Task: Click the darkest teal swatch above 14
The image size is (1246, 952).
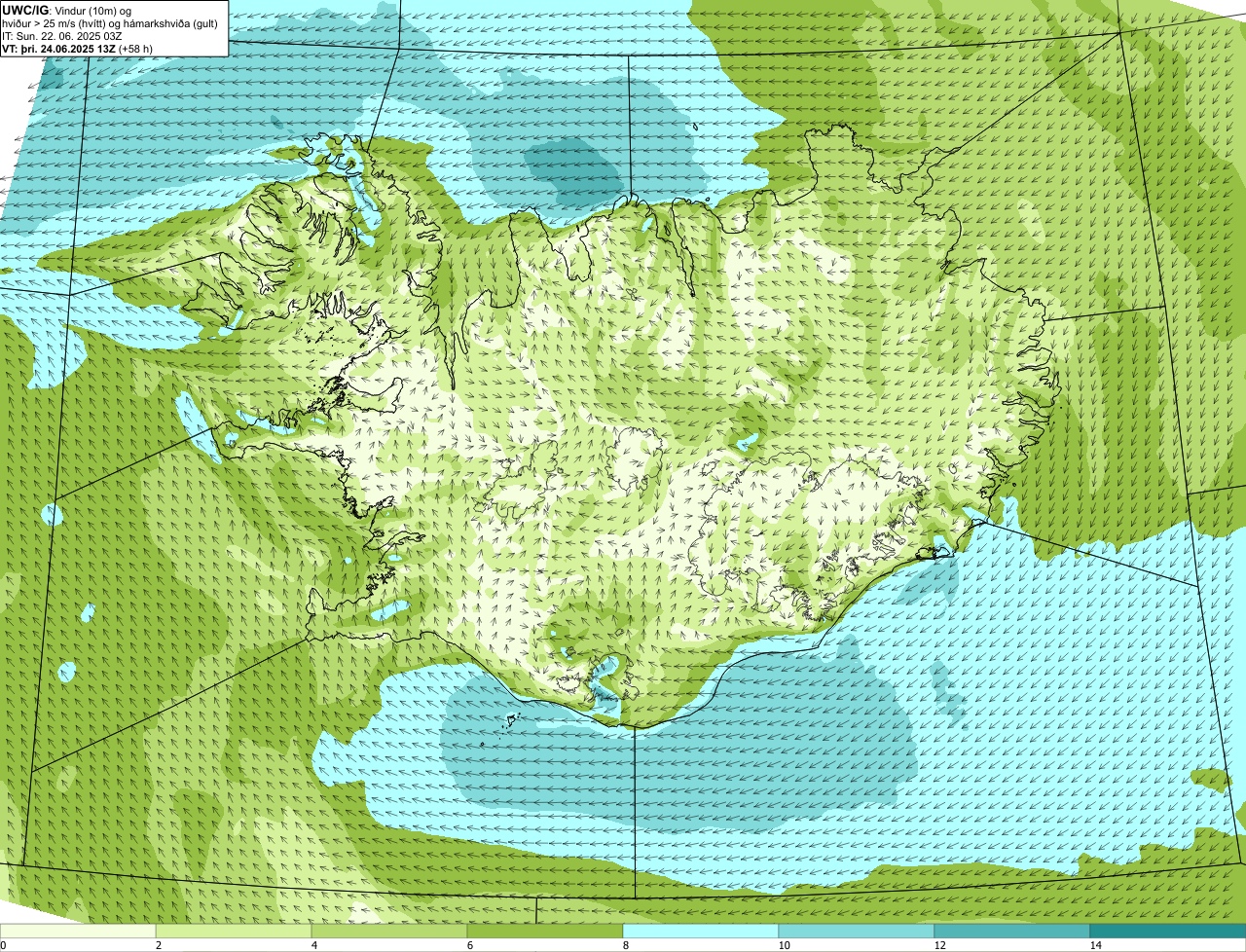Action: (1168, 931)
